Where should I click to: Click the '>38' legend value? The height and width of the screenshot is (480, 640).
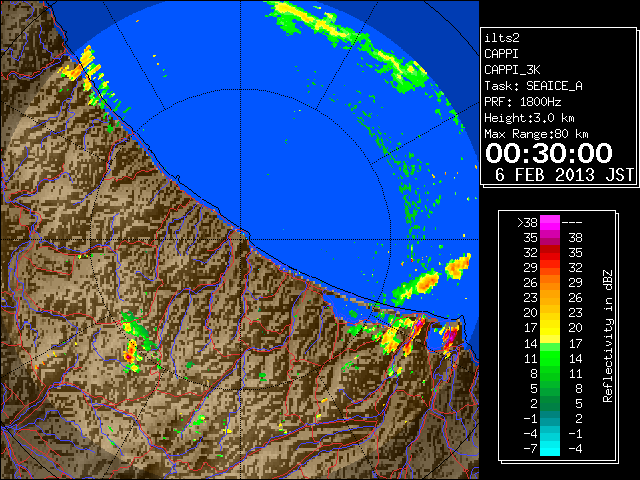[x=527, y=222]
